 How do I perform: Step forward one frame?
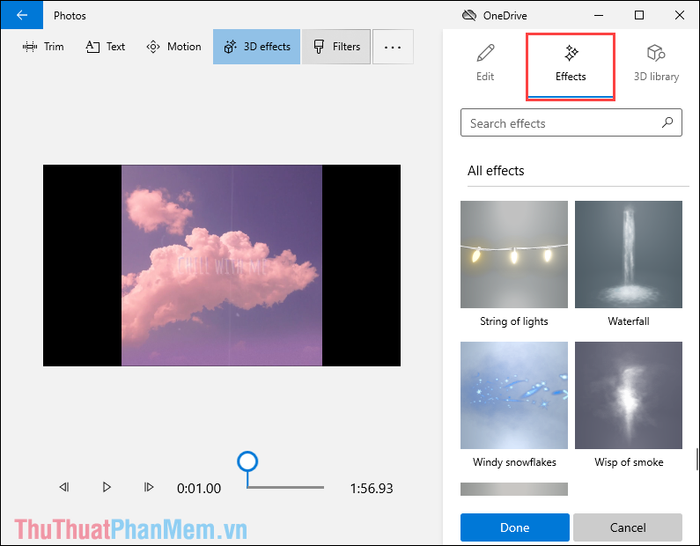[149, 487]
